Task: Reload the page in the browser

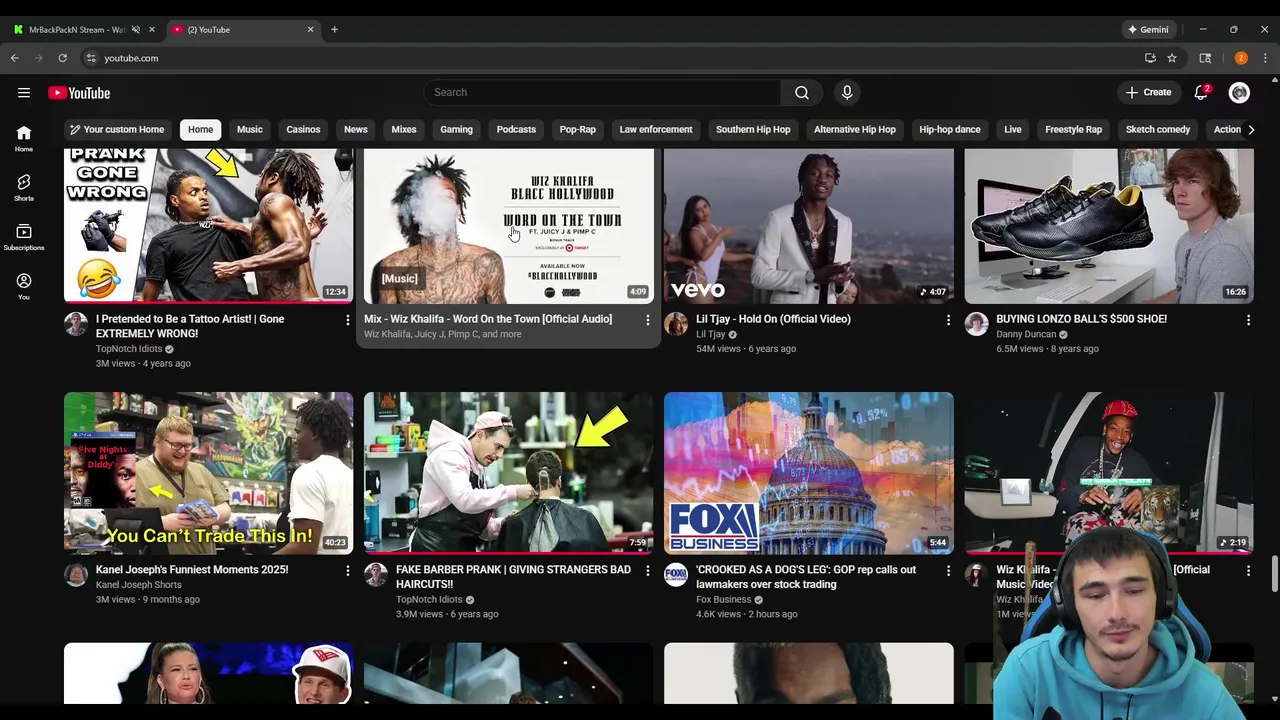Action: 62,58
